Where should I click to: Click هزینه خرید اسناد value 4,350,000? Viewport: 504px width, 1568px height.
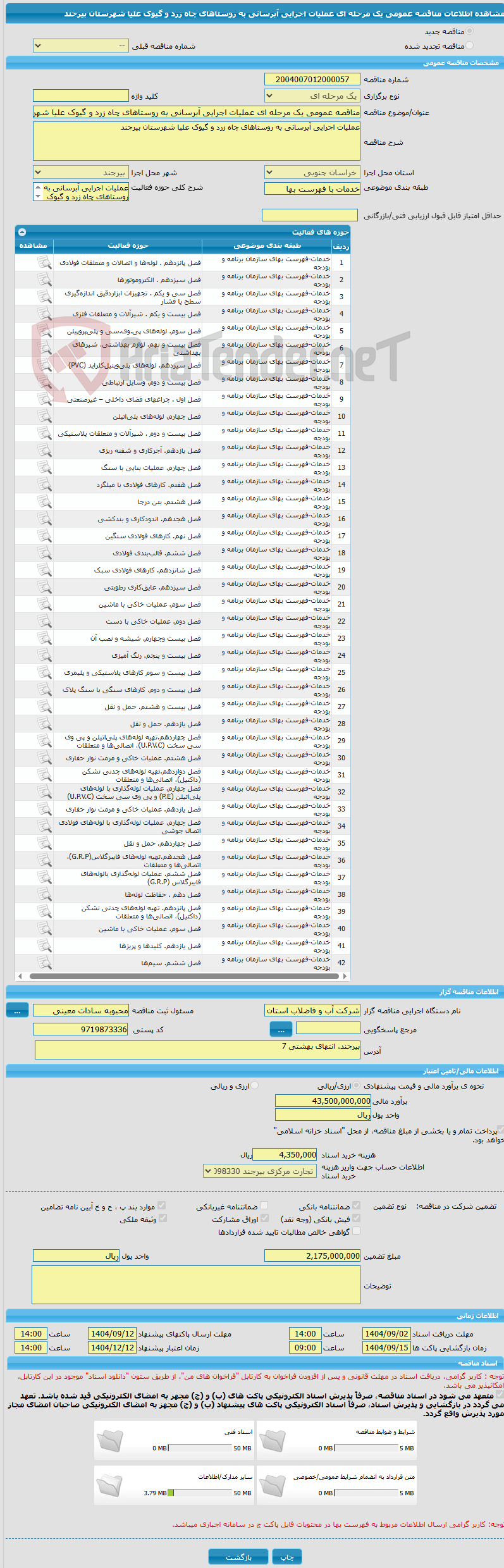point(285,1155)
